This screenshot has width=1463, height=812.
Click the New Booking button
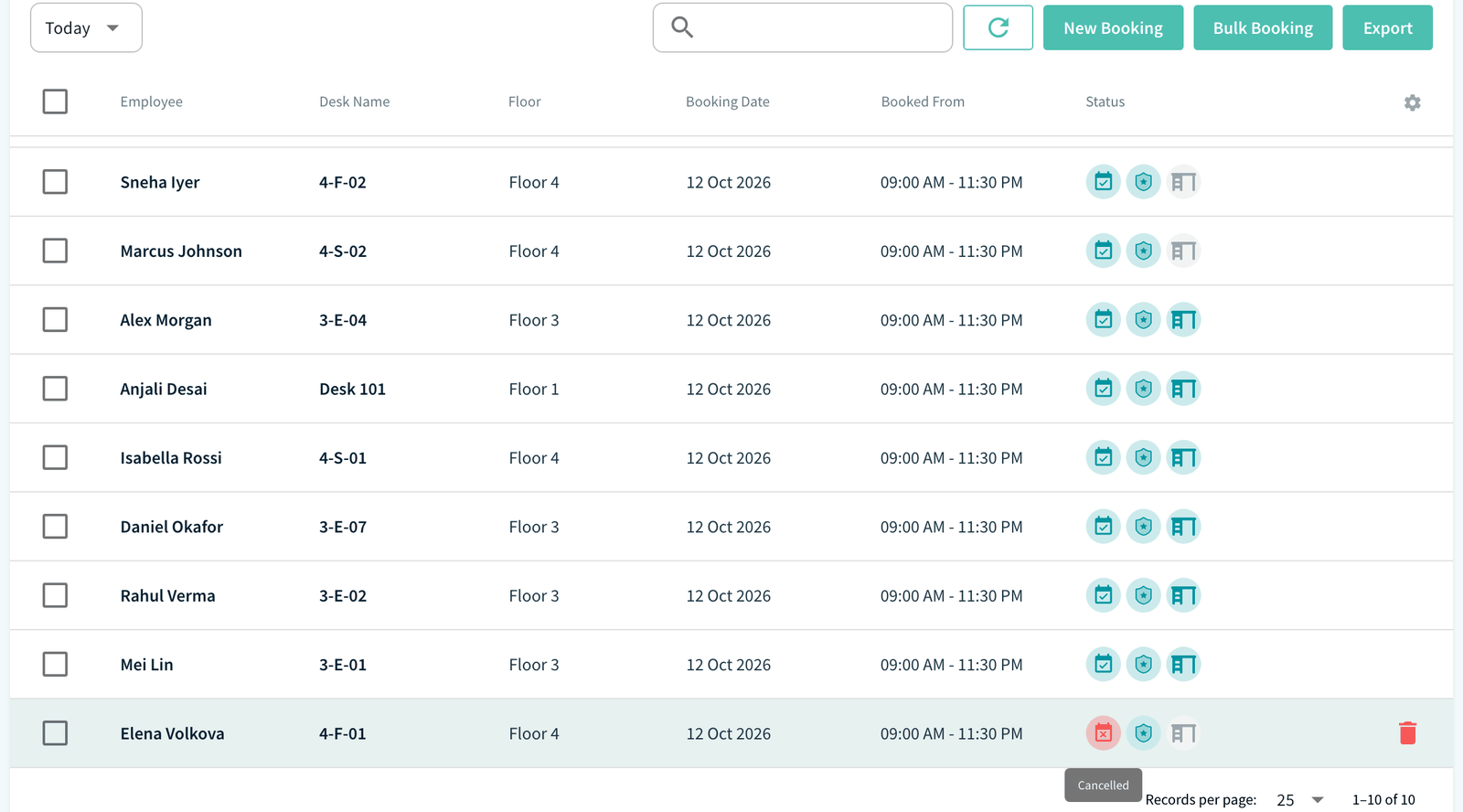[1113, 27]
